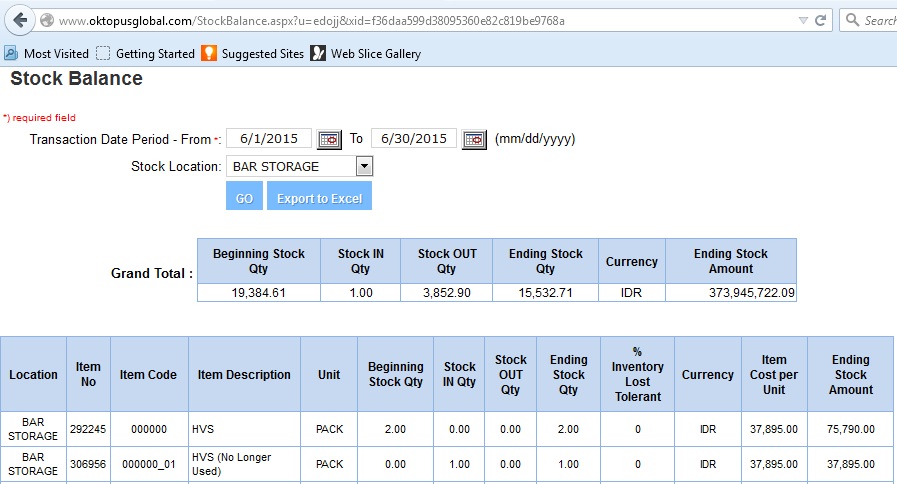Viewport: 897px width, 484px height.
Task: Click the browser address bar URL
Action: point(400,20)
